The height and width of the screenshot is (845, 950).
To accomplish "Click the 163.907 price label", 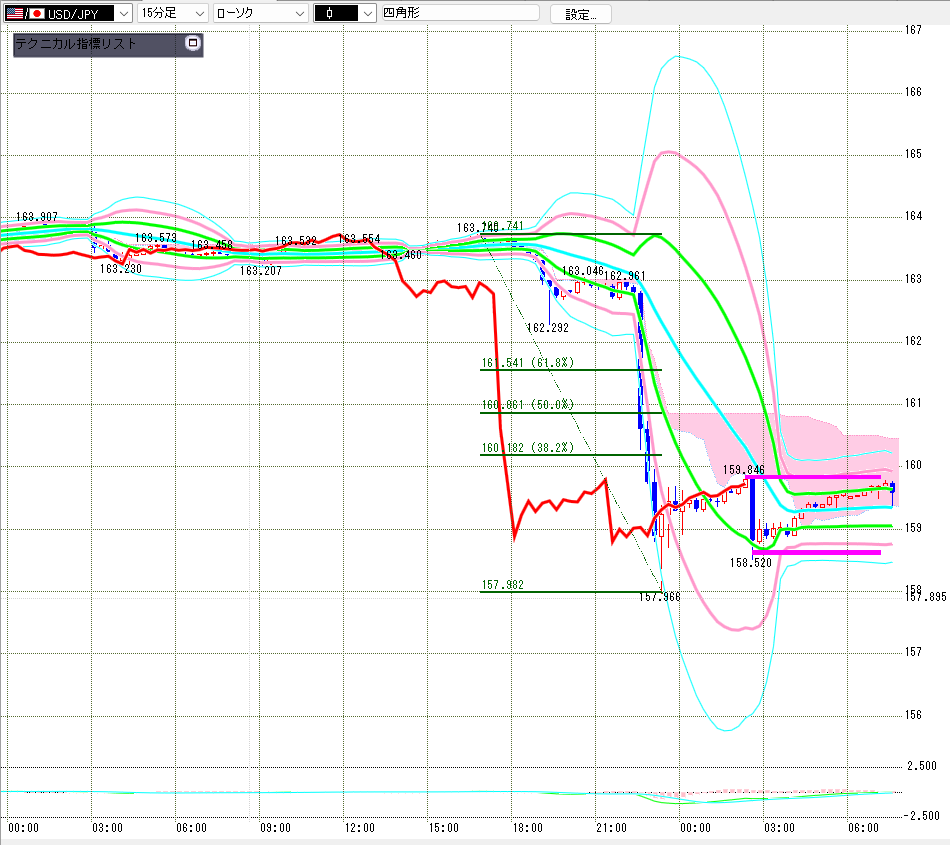I will click(x=37, y=216).
